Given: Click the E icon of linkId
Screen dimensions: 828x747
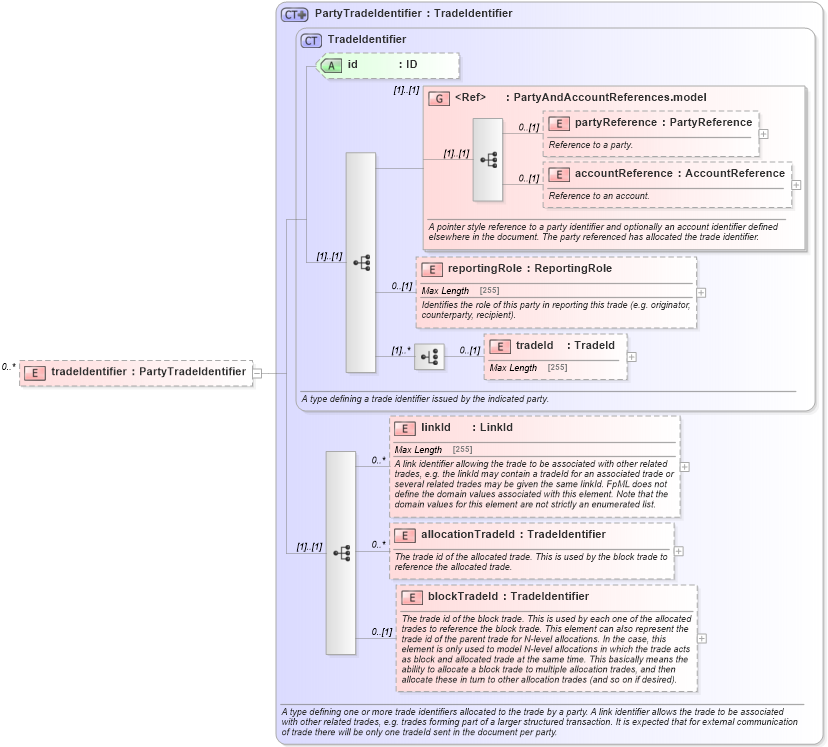Looking at the screenshot, I should 404,428.
